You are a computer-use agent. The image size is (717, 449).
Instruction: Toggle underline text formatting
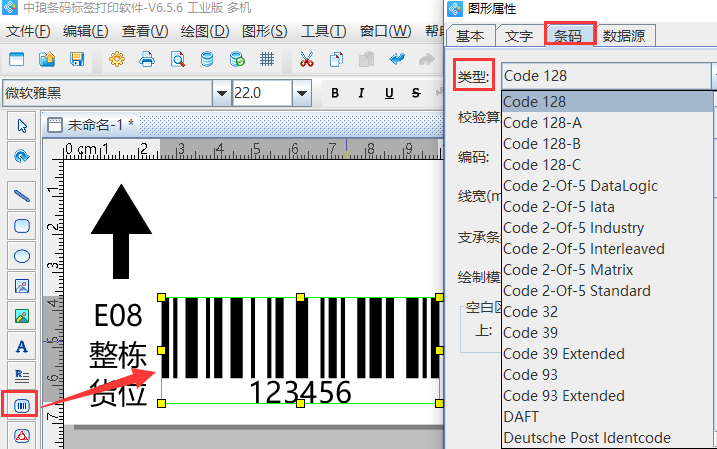[388, 94]
